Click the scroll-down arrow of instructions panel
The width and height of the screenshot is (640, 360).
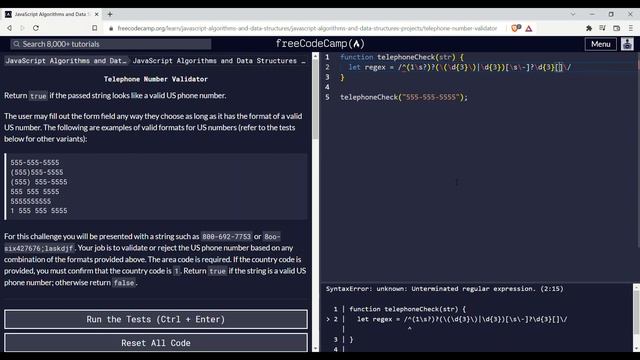click(x=315, y=349)
